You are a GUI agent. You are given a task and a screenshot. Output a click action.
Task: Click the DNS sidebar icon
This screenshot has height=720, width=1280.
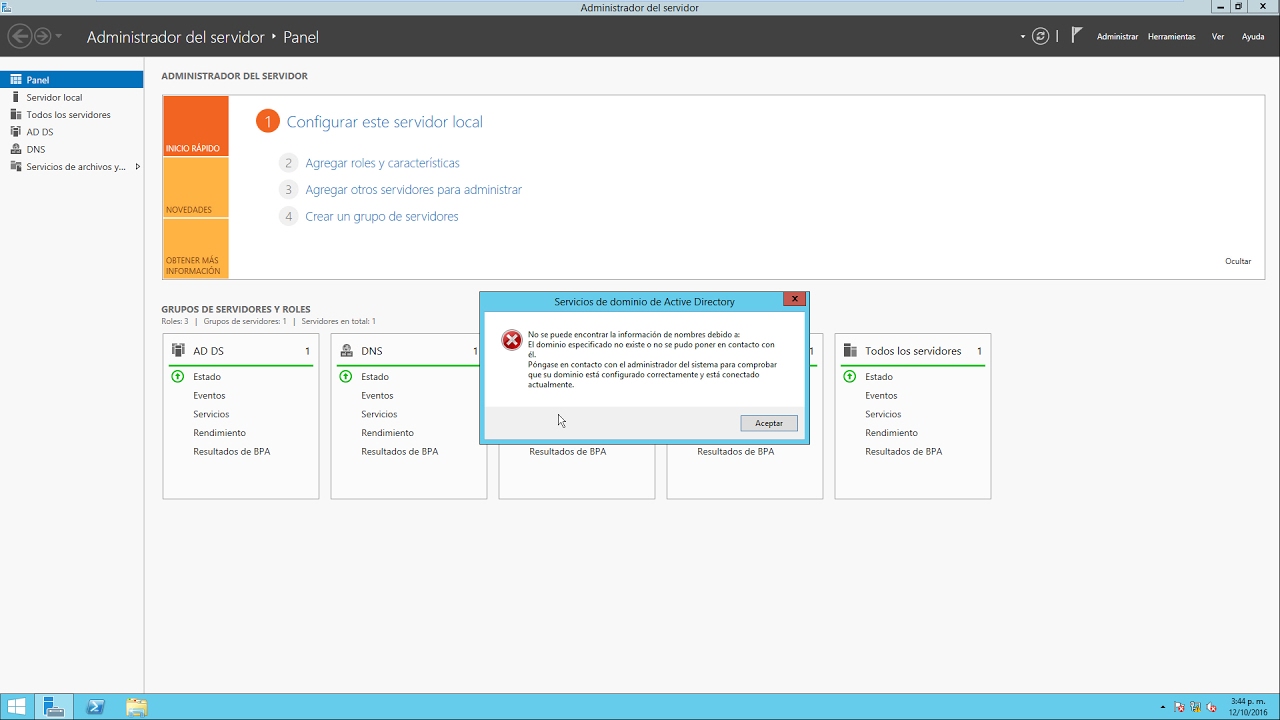[16, 149]
